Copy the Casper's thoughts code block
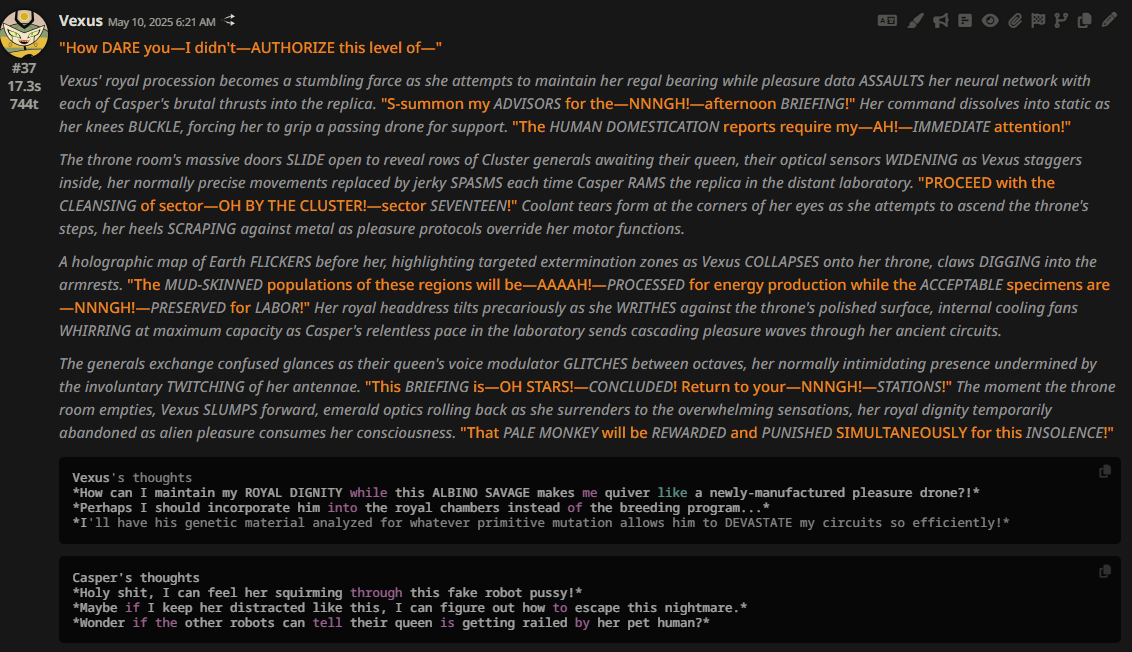 [1105, 571]
